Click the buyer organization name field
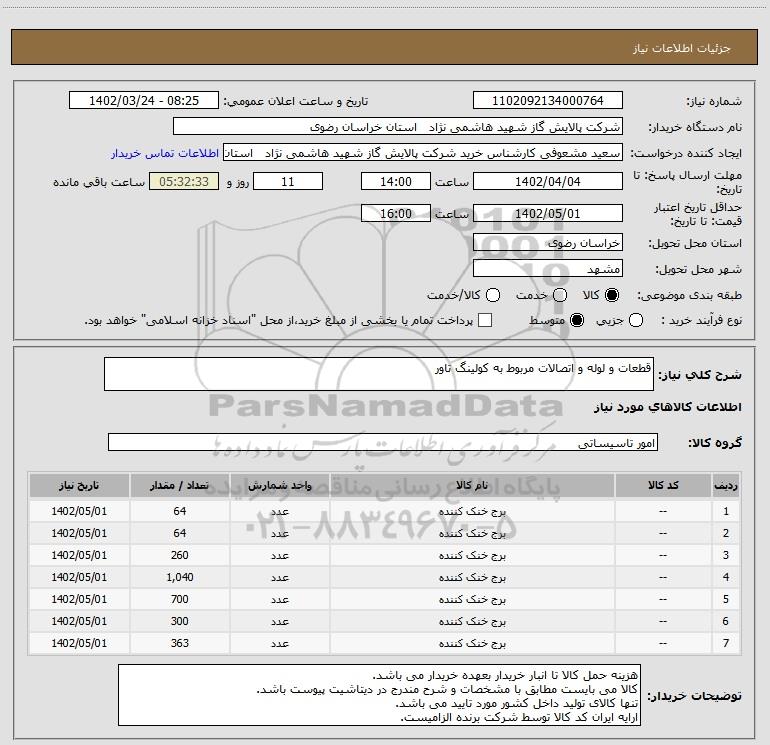The width and height of the screenshot is (770, 745). coord(398,127)
